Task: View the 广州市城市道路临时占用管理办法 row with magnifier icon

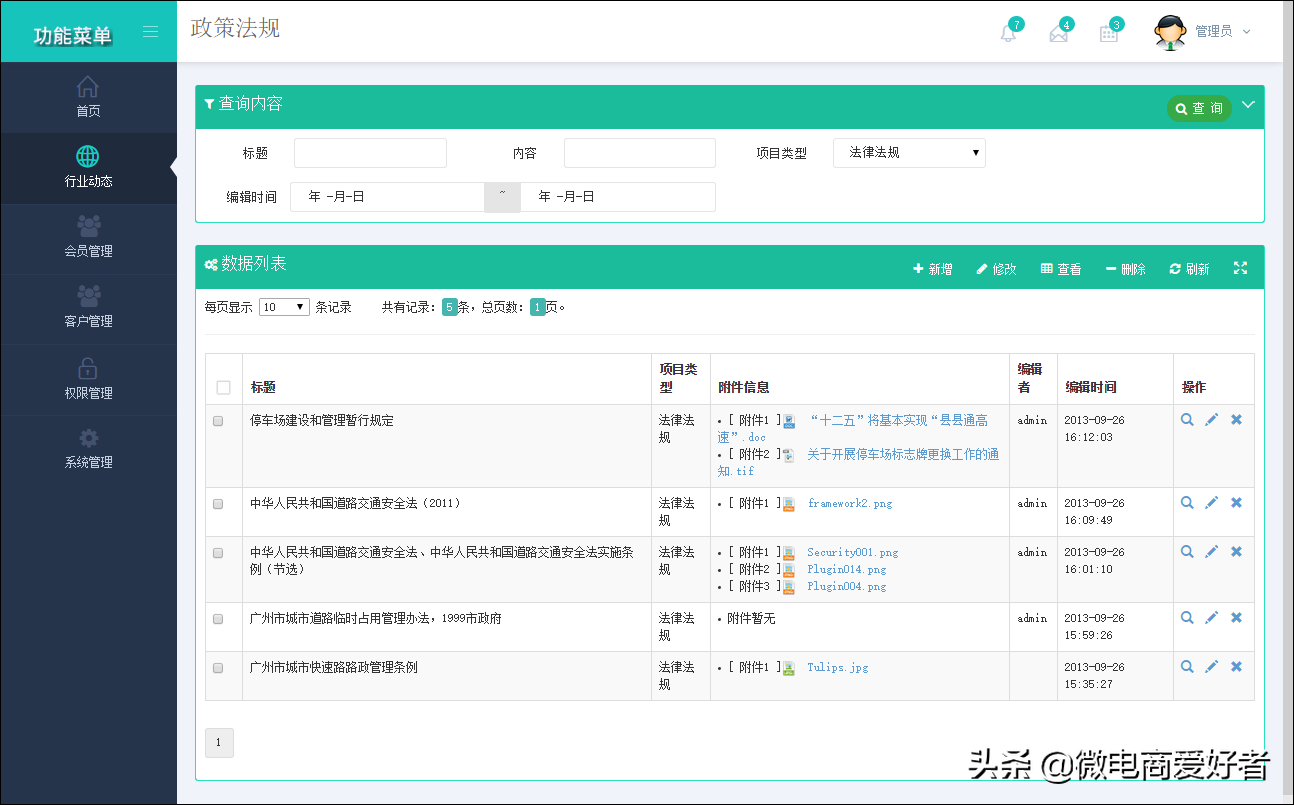Action: [x=1187, y=618]
